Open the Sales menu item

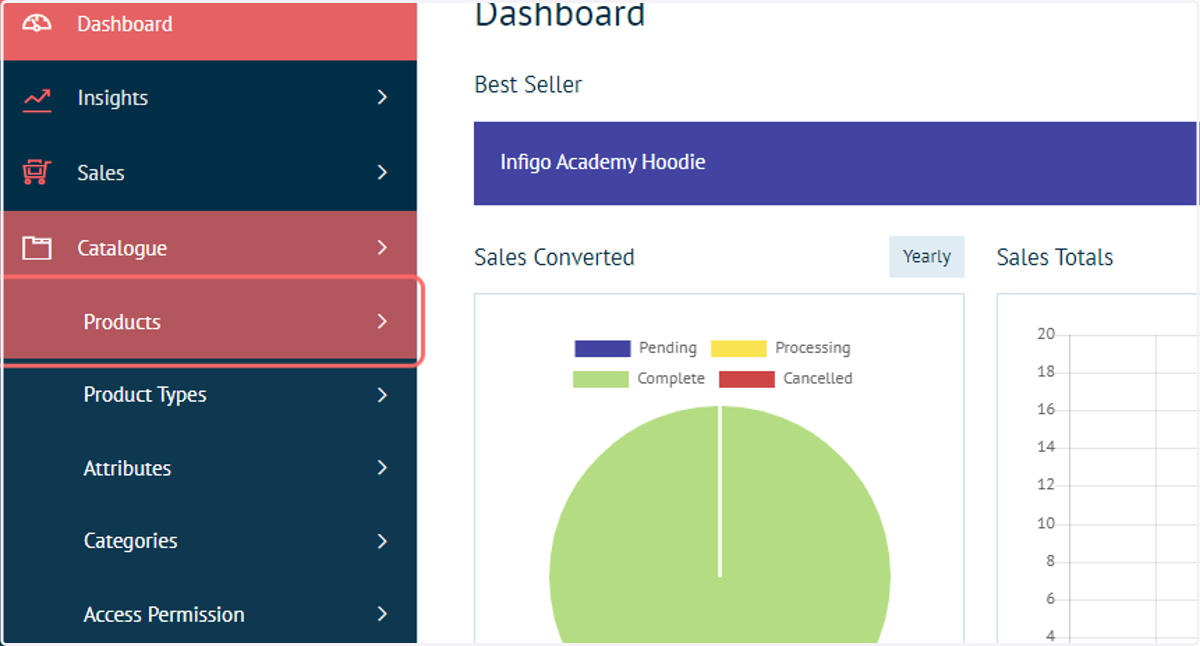(x=210, y=173)
